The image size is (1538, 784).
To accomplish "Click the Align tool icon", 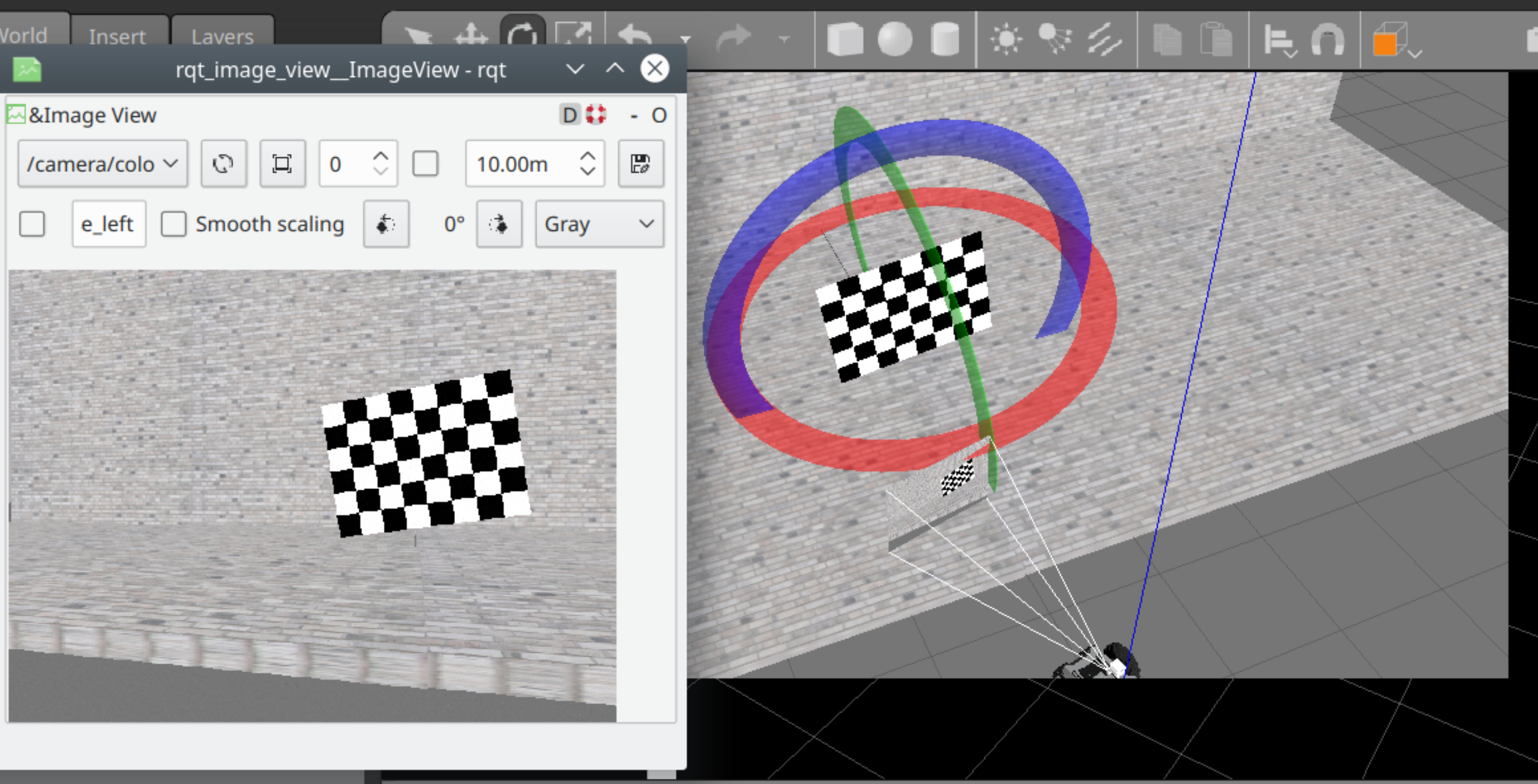I will coord(1278,41).
